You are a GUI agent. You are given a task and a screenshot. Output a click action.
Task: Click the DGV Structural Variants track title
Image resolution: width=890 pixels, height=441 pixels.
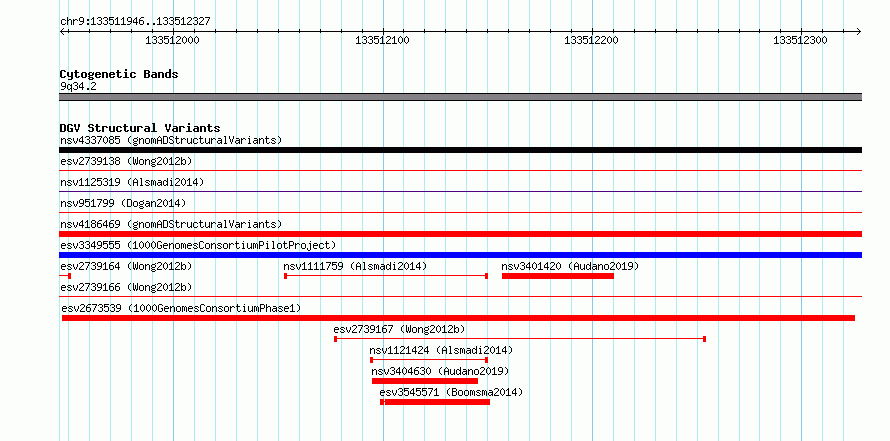click(140, 128)
